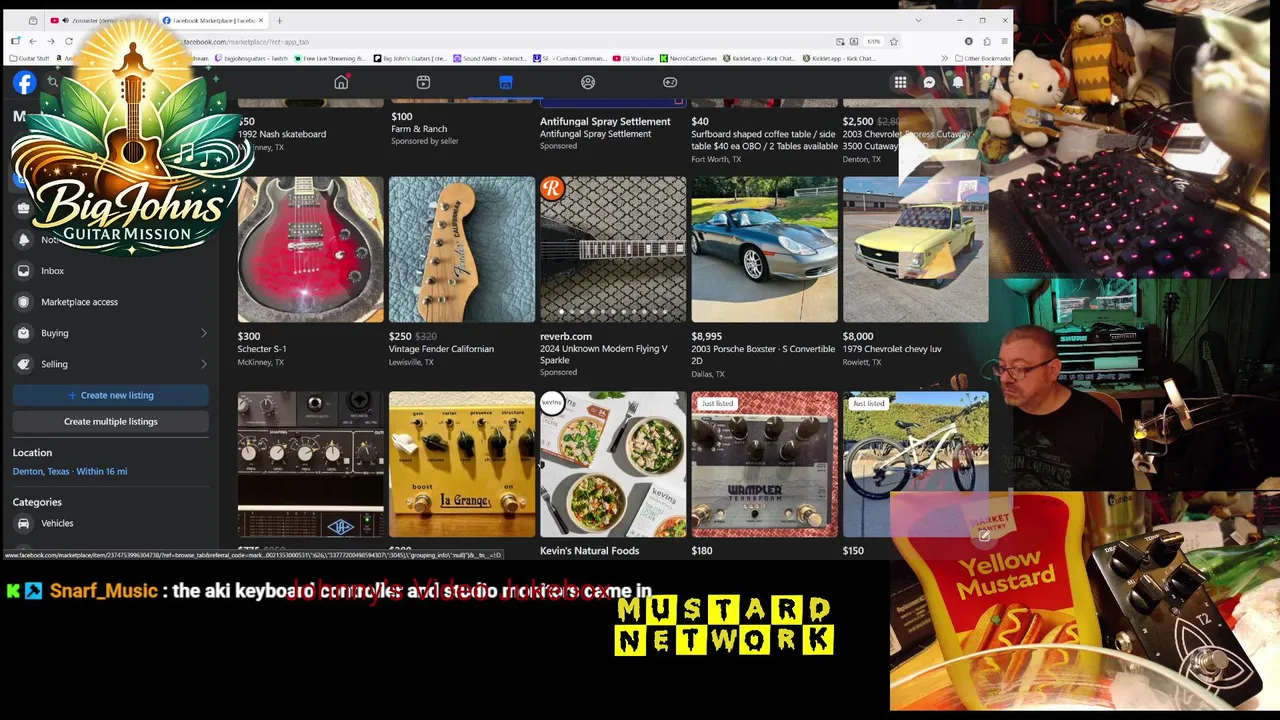Select the Marketplace tab icon
1280x720 pixels.
(506, 82)
